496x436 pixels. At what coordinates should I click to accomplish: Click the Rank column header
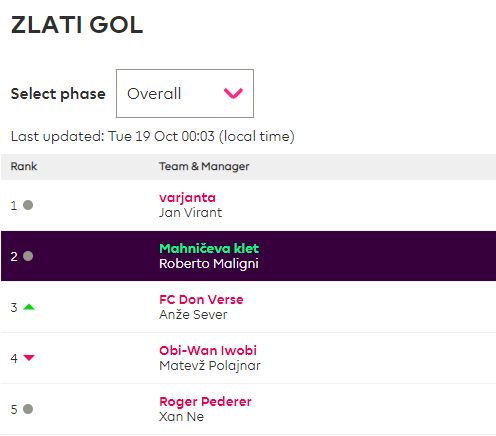[x=24, y=166]
